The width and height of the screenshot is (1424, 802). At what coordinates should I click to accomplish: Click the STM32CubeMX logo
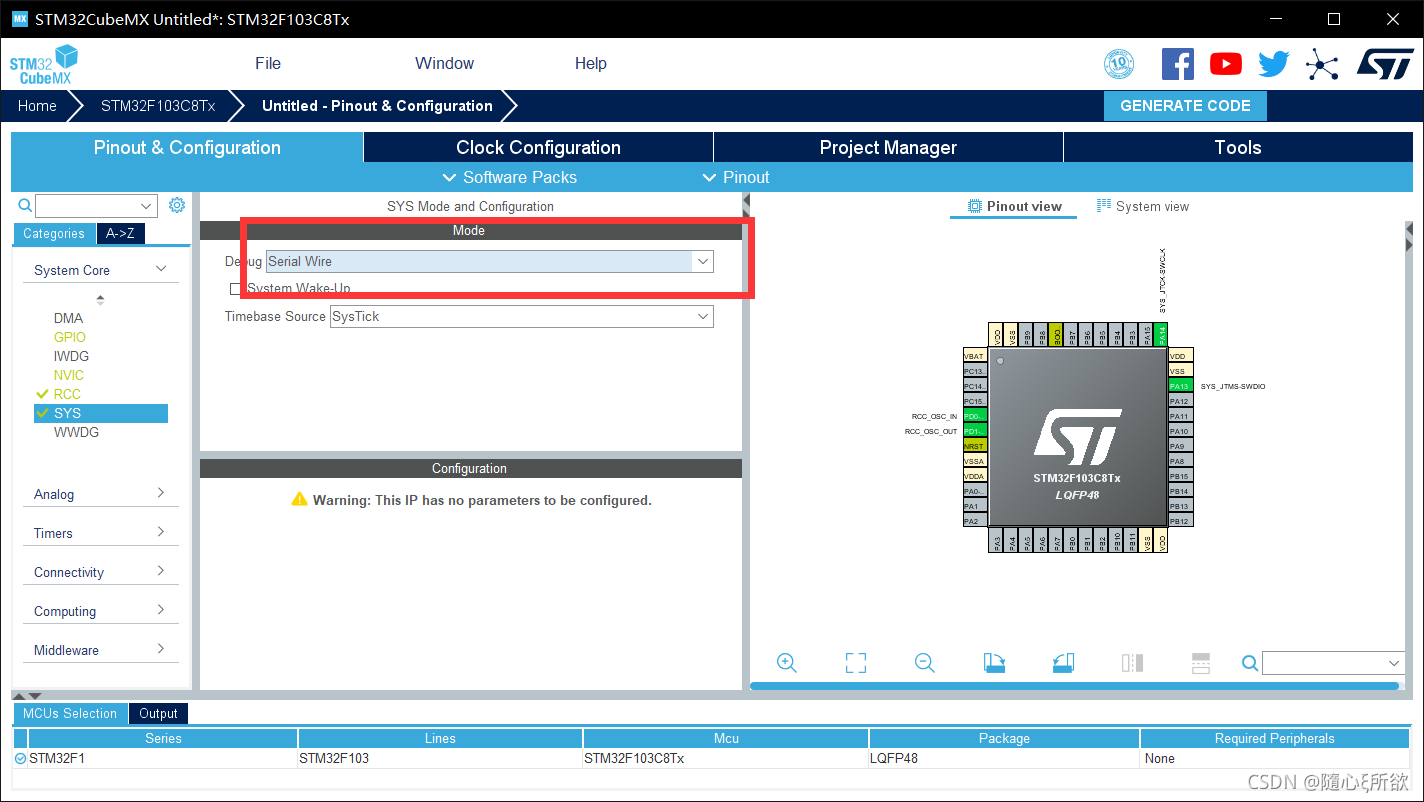tap(44, 64)
